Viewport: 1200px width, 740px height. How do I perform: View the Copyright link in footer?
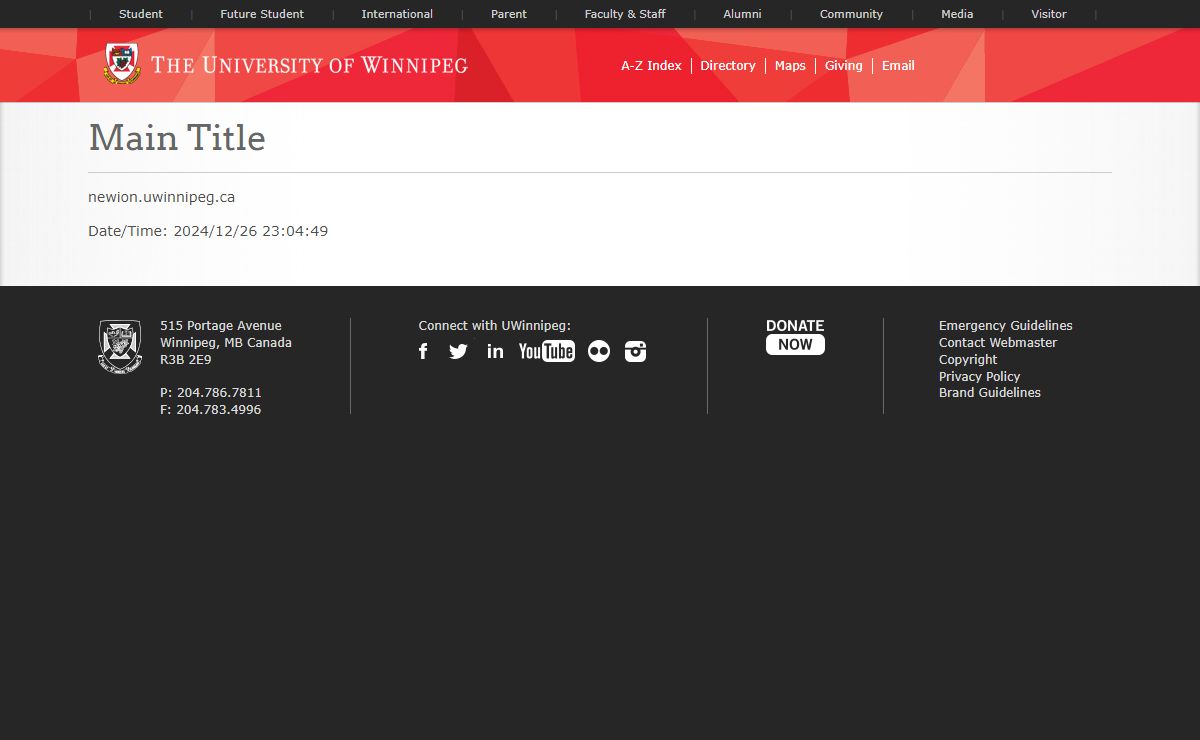[968, 360]
